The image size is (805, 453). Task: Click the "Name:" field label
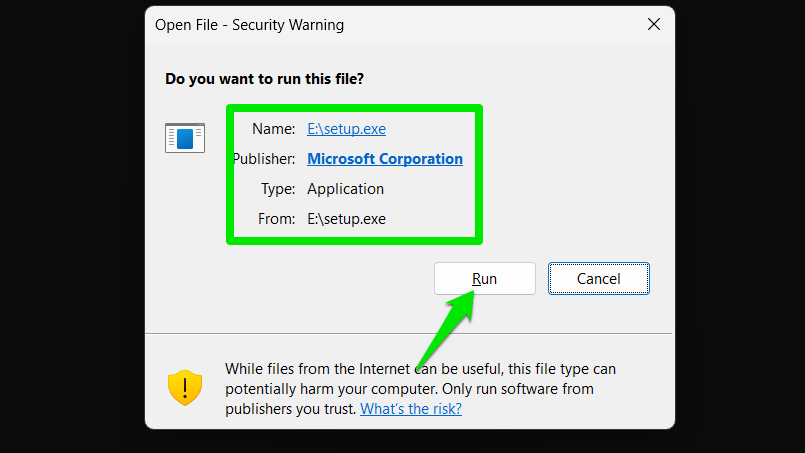(x=274, y=129)
